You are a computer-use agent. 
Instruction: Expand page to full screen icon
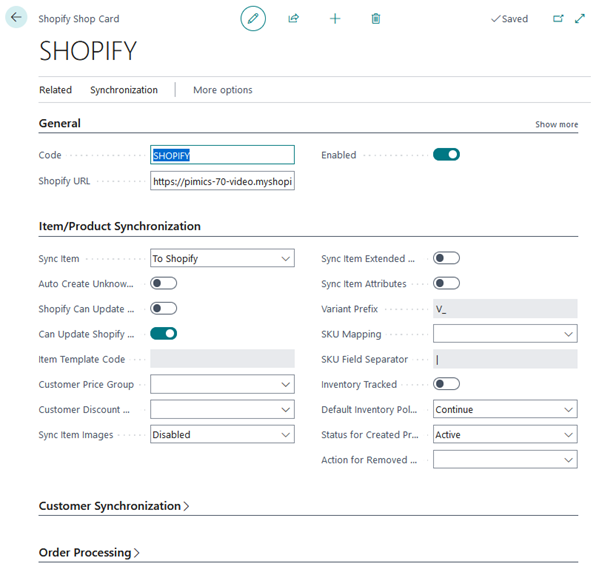pyautogui.click(x=580, y=18)
